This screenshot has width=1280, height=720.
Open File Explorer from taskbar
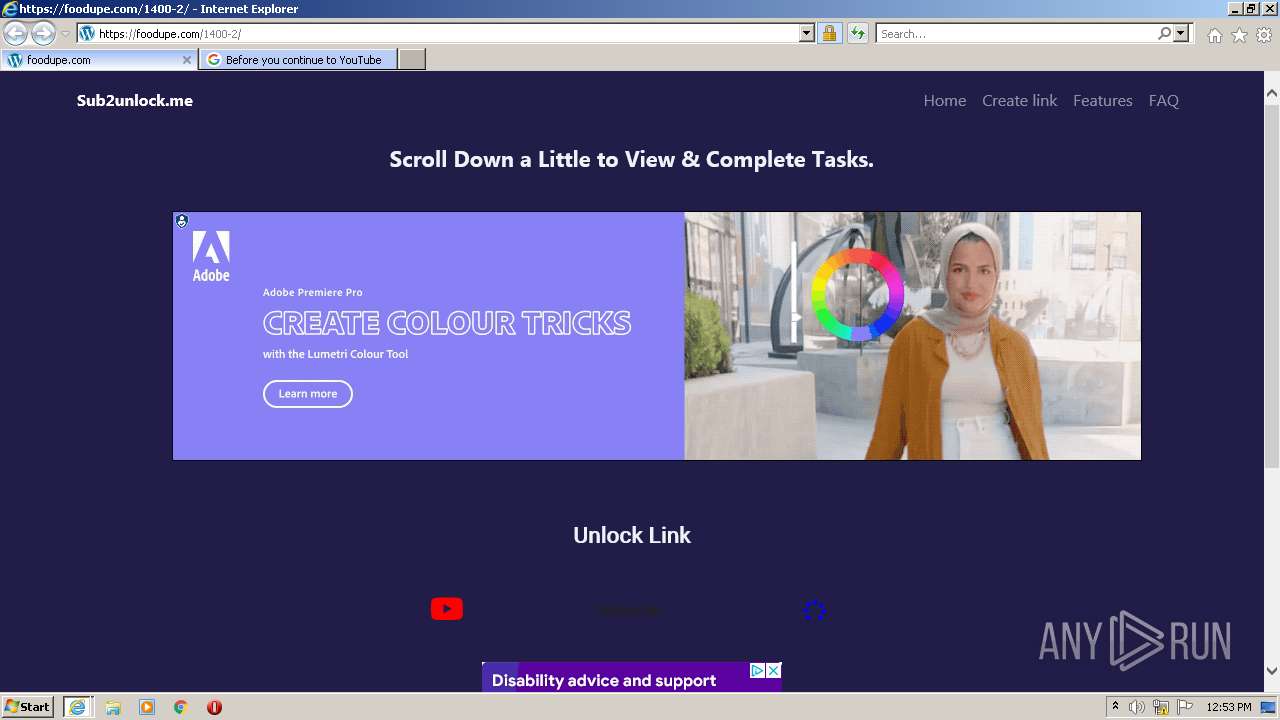click(113, 707)
